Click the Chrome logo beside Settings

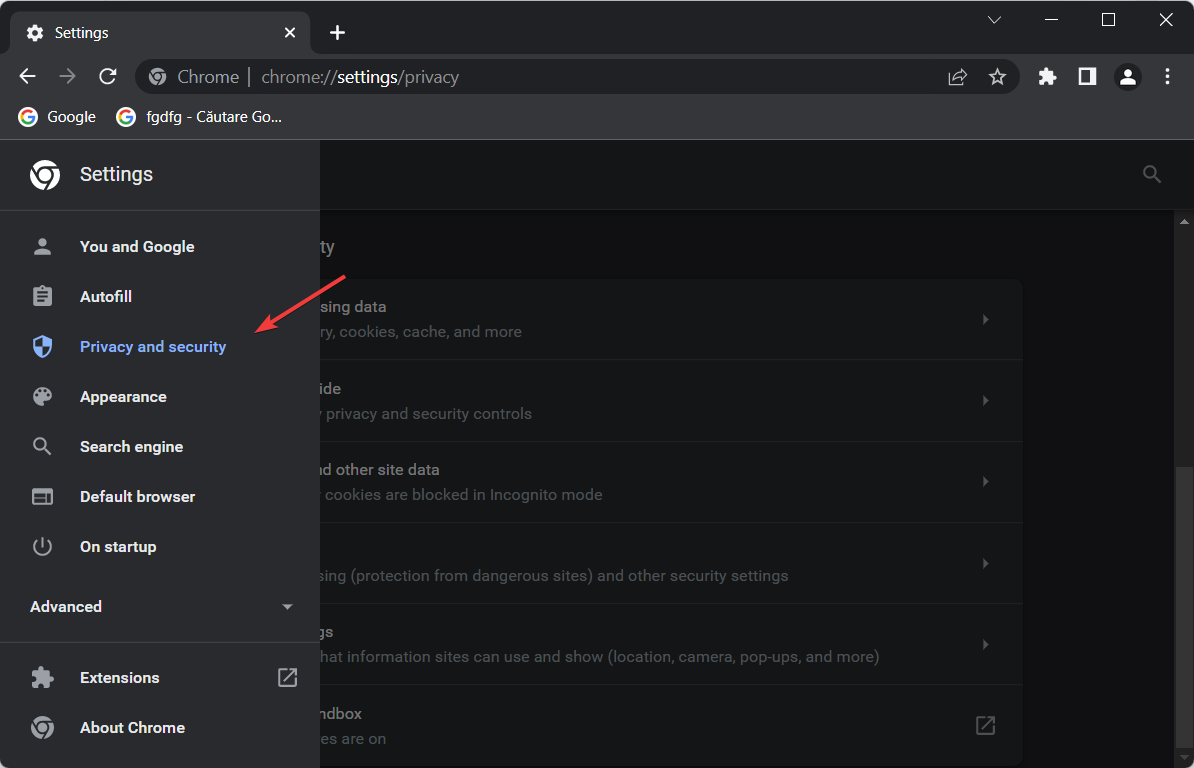[45, 174]
